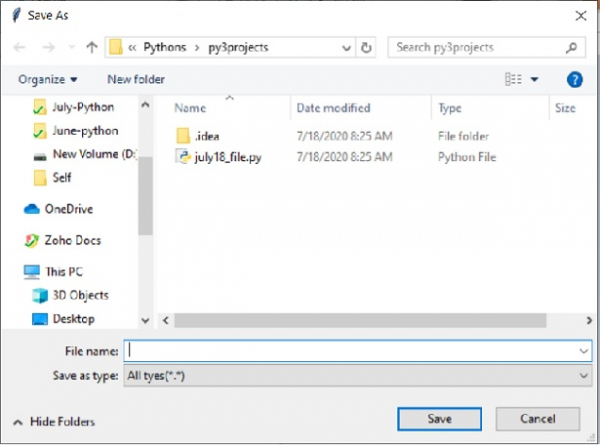Click the change view layout icon
The height and width of the screenshot is (447, 600).
tap(514, 79)
